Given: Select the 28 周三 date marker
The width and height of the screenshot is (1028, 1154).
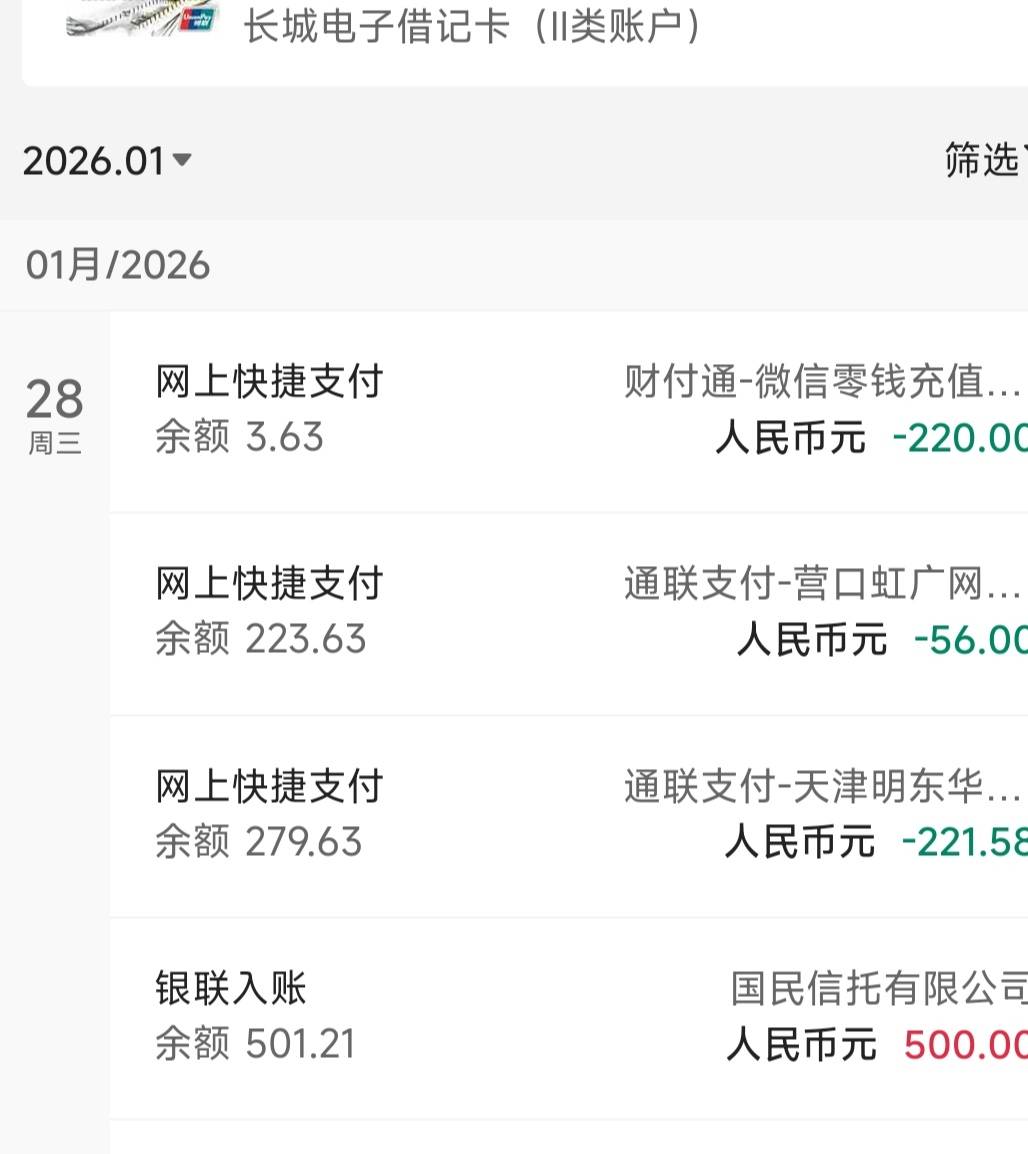Looking at the screenshot, I should click(x=55, y=413).
